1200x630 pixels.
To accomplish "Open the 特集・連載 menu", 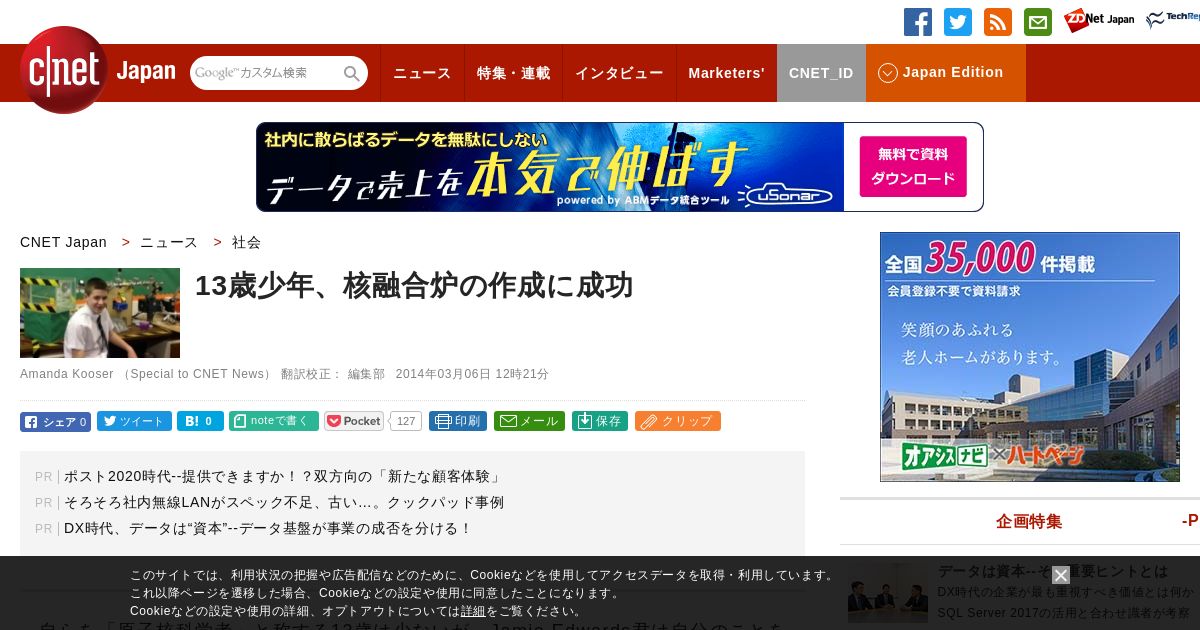I will click(x=514, y=73).
